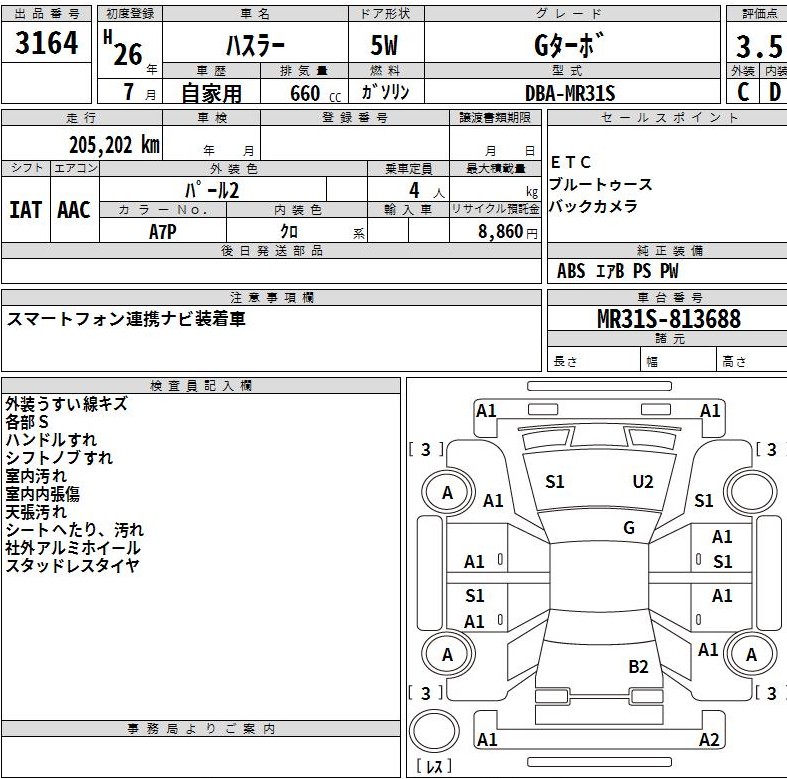Click the inspector note 各部S
This screenshot has width=787, height=779.
coord(27,422)
